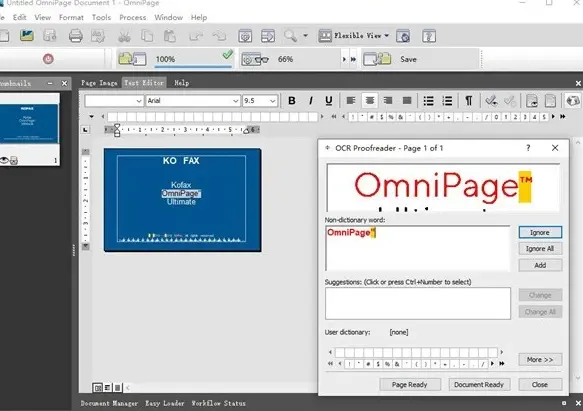Click the Print icon in main toolbar
Image resolution: width=583 pixels, height=411 pixels.
(75, 36)
